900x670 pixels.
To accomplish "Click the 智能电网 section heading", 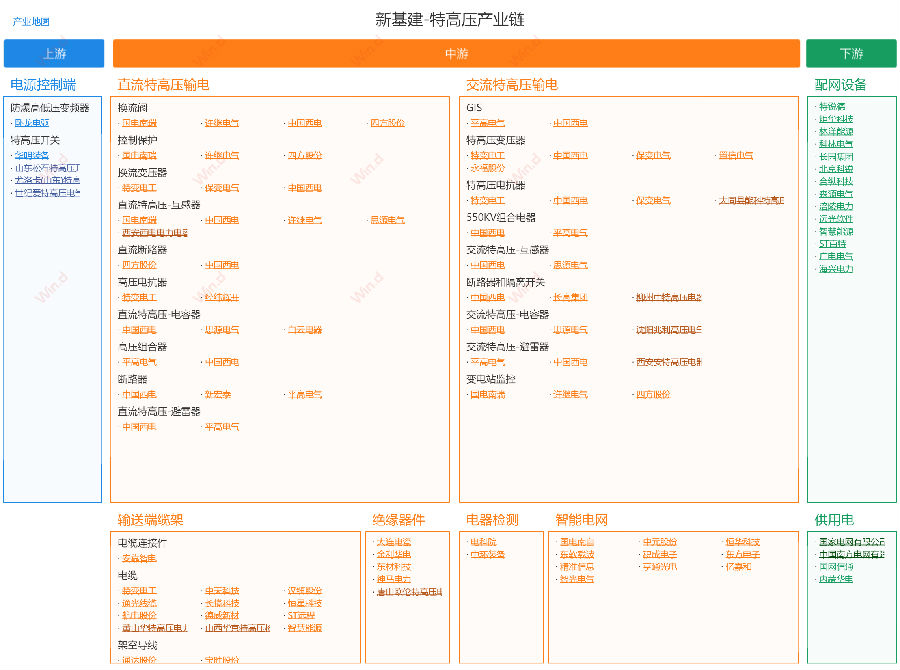I will tap(581, 520).
